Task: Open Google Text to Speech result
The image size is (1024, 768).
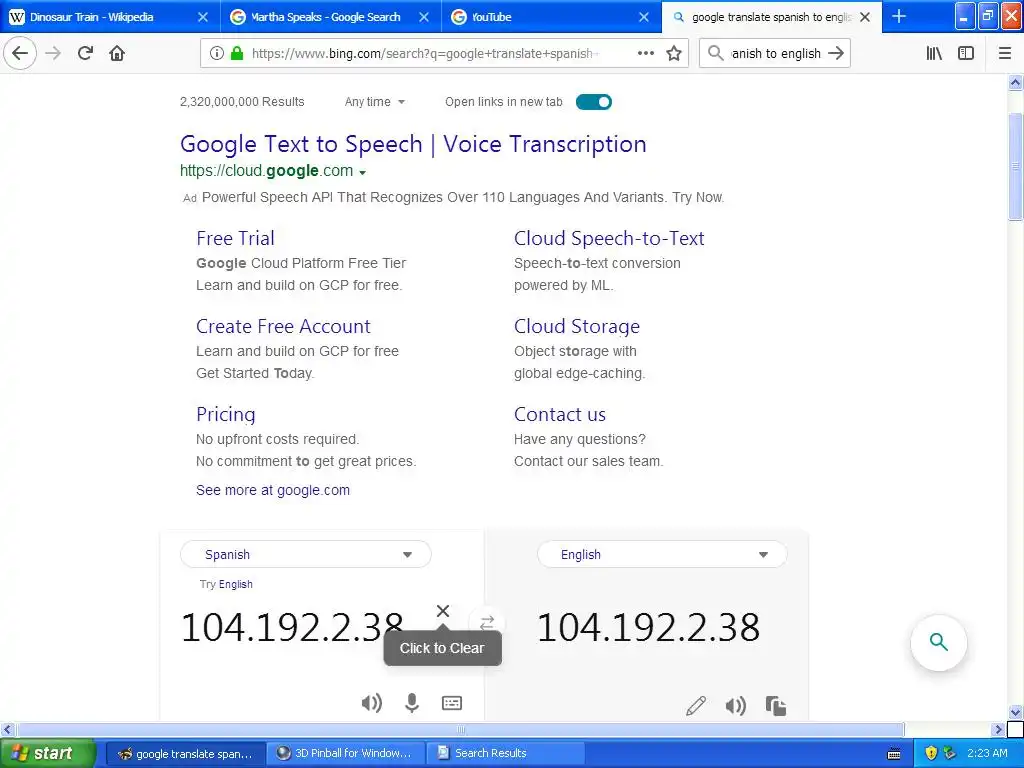Action: coord(413,144)
